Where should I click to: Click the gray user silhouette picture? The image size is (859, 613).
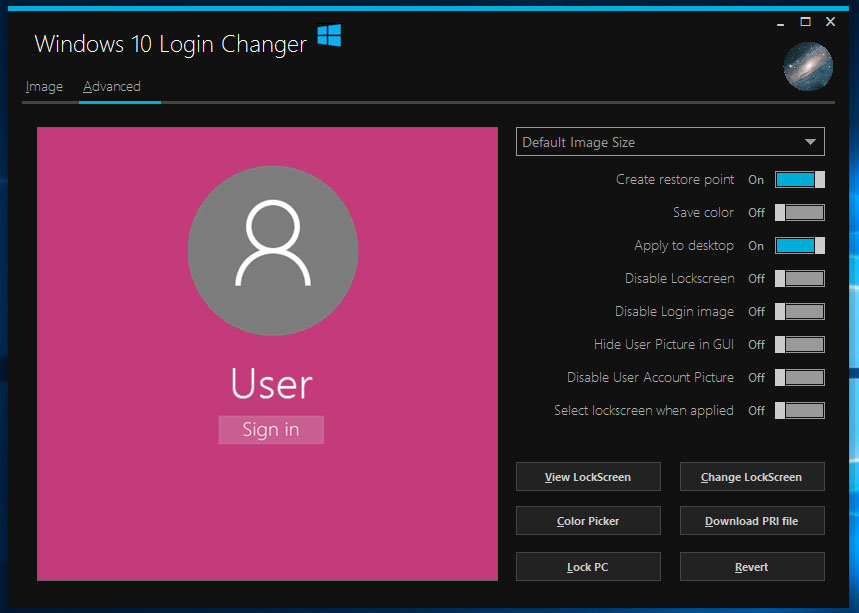pyautogui.click(x=273, y=251)
